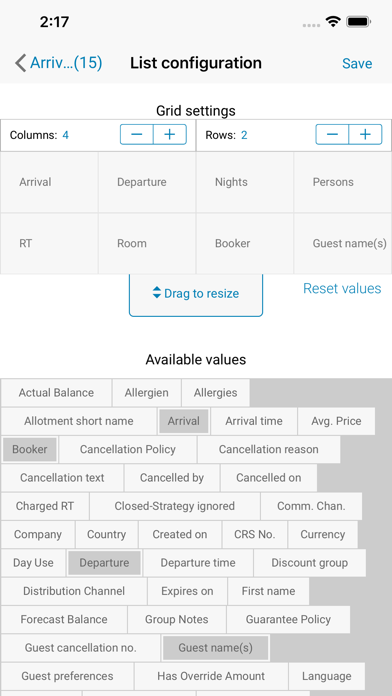This screenshot has height=696, width=392.
Task: Save the list configuration
Action: pyautogui.click(x=357, y=63)
